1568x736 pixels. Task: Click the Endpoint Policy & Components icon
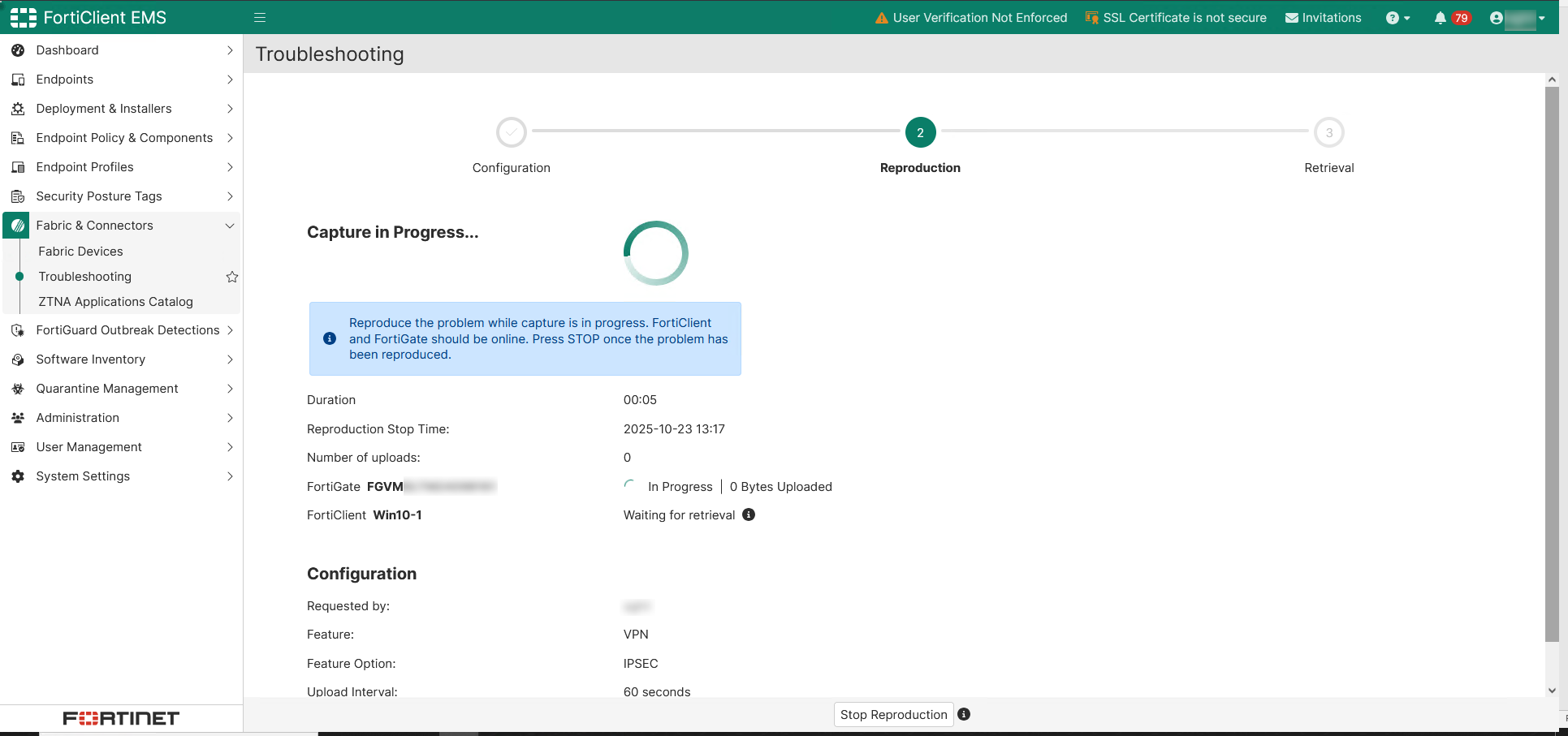(x=18, y=138)
